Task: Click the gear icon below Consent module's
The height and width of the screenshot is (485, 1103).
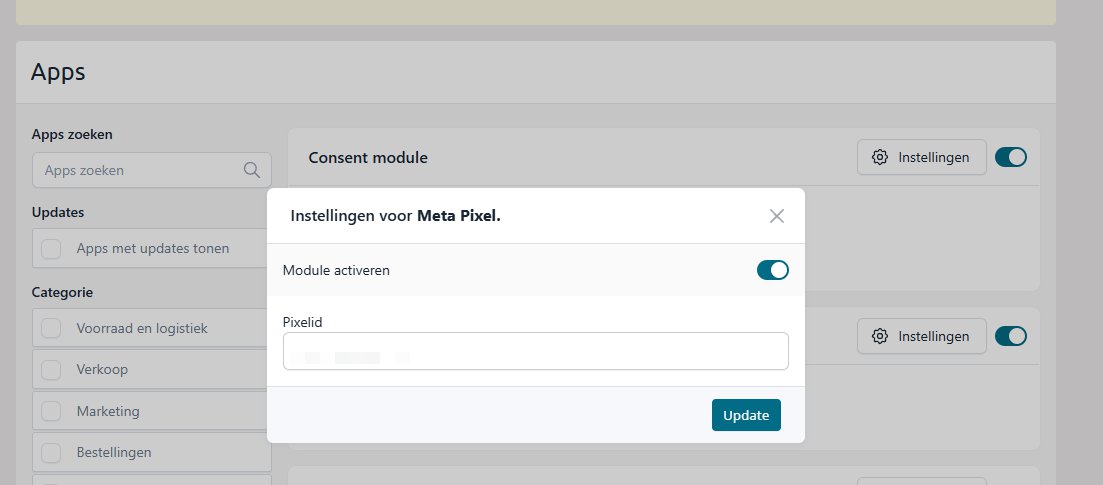Action: (880, 336)
